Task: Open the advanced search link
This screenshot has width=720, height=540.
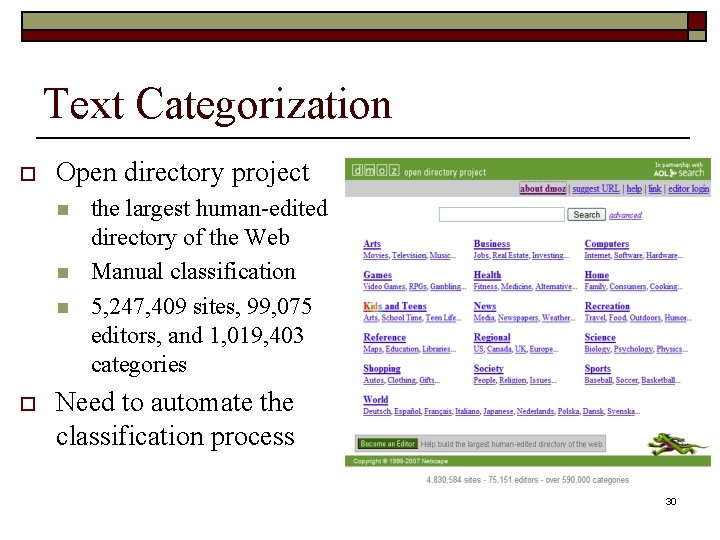Action: 625,215
